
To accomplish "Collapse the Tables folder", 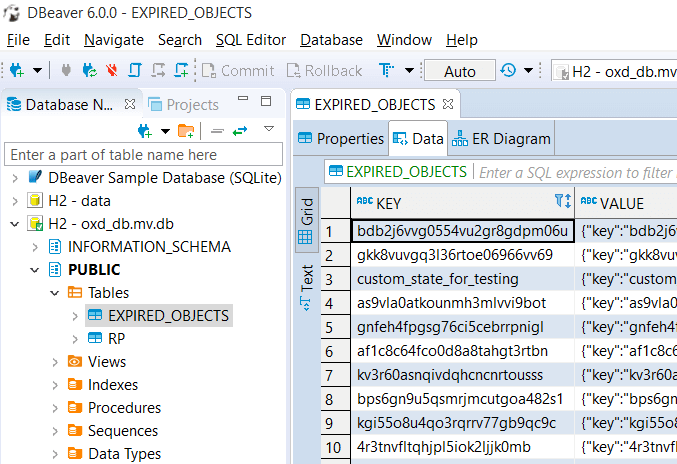I will pyautogui.click(x=54, y=293).
